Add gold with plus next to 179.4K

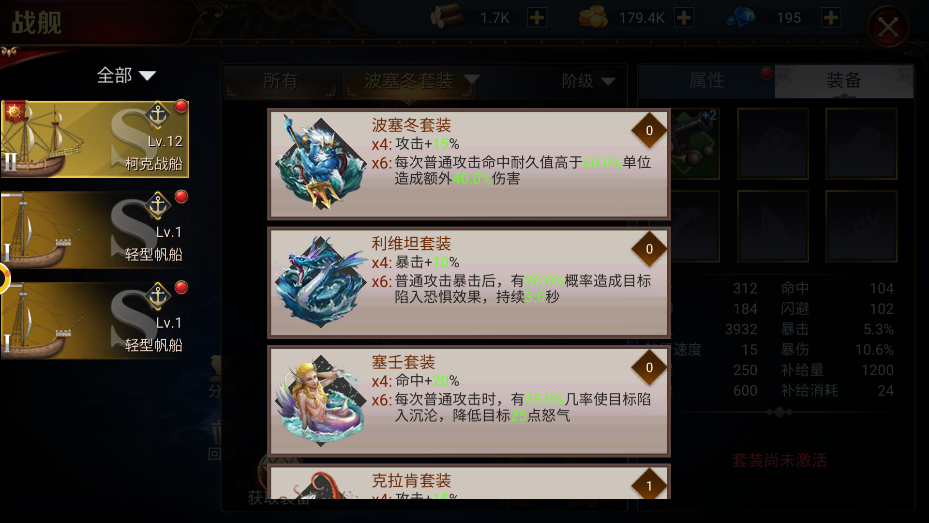(684, 18)
